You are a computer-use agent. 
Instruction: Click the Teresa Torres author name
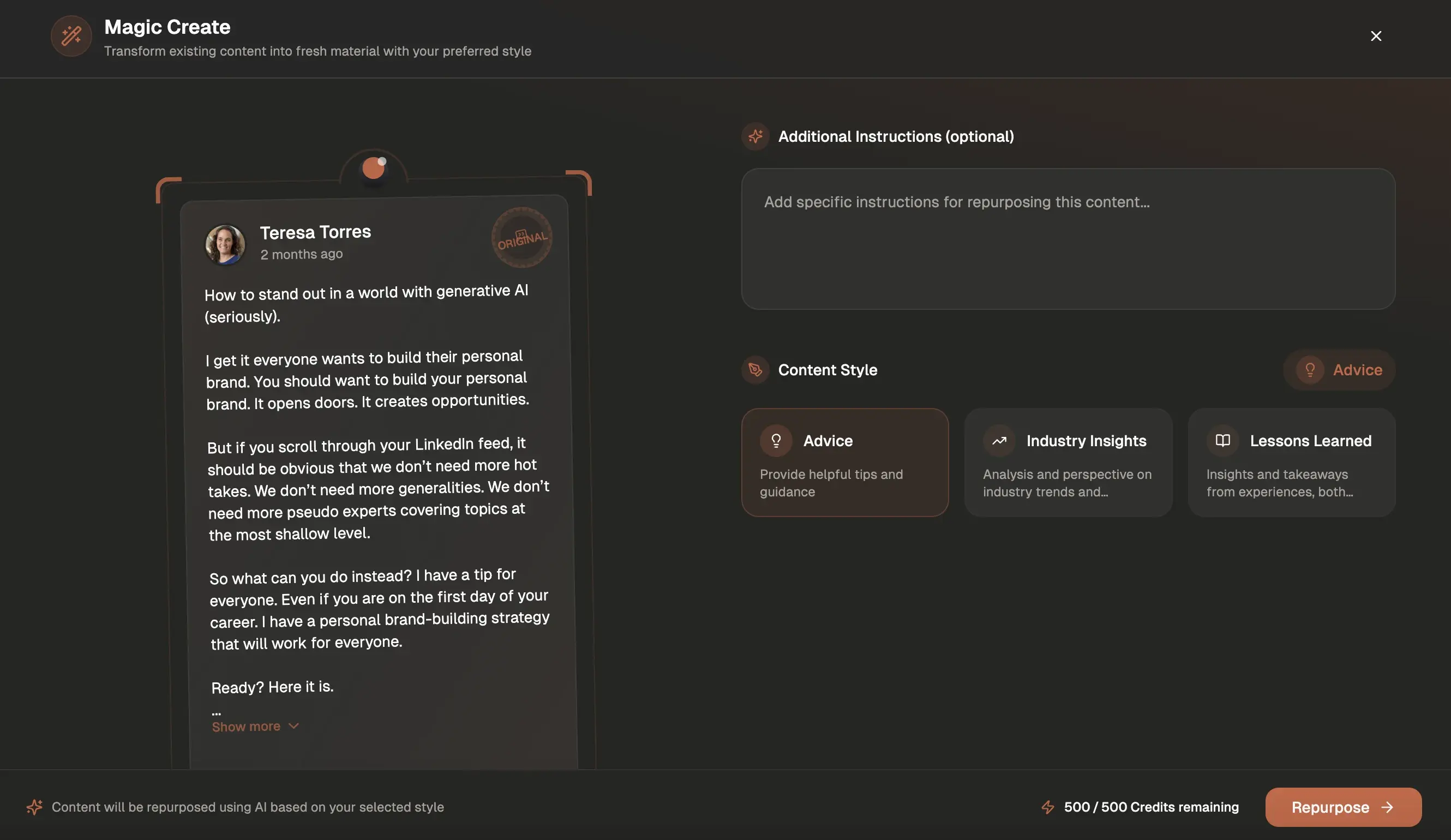tap(315, 232)
